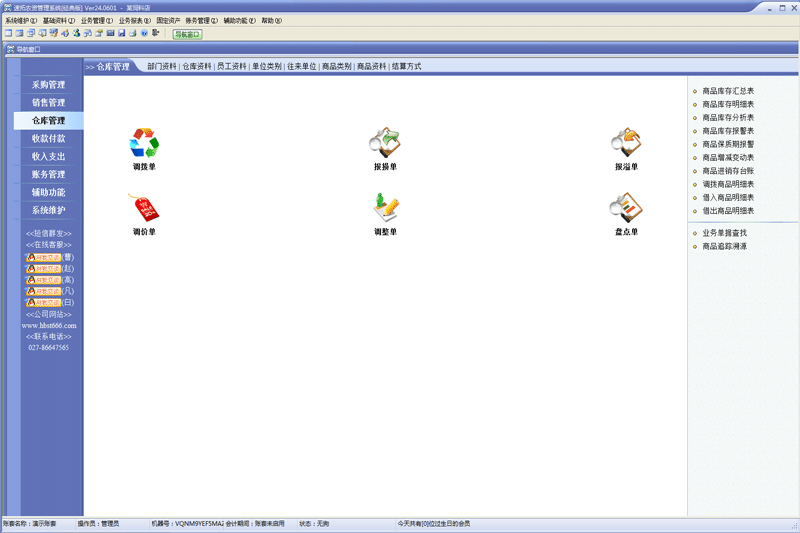Select 销售管理 in the left sidebar
The width and height of the screenshot is (800, 533).
coord(48,103)
